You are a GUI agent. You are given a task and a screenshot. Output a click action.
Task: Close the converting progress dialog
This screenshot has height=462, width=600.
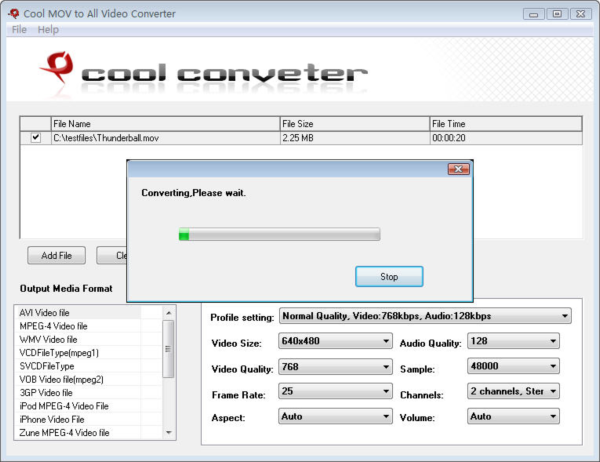pos(458,170)
